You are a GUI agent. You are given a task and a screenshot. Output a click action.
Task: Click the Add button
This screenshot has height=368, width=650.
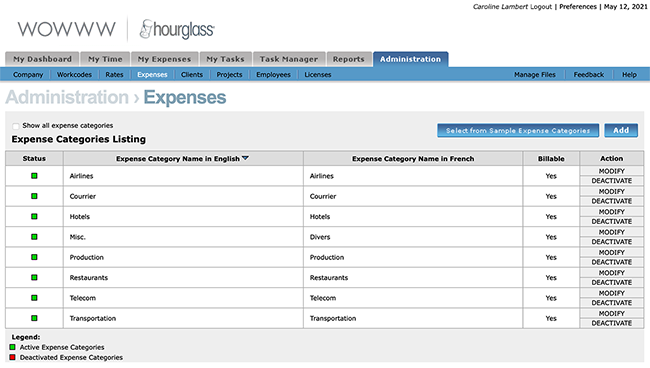pos(621,130)
